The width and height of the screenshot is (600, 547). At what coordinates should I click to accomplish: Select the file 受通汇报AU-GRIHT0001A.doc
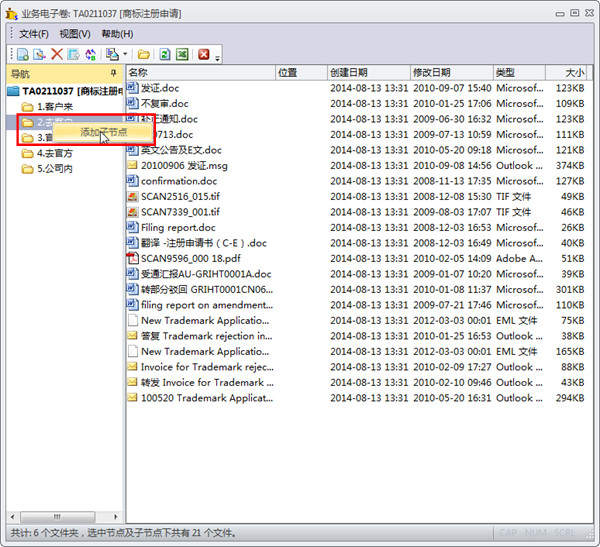pyautogui.click(x=206, y=274)
